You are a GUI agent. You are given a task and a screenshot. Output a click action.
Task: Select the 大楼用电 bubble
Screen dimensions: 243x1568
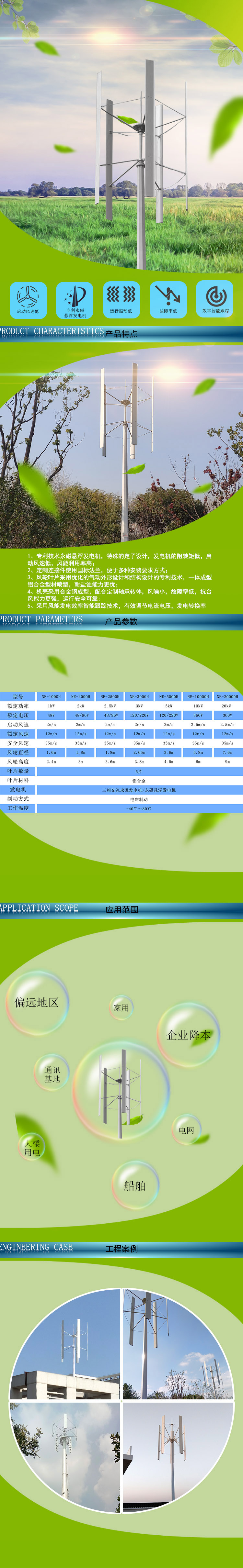pos(32,1147)
